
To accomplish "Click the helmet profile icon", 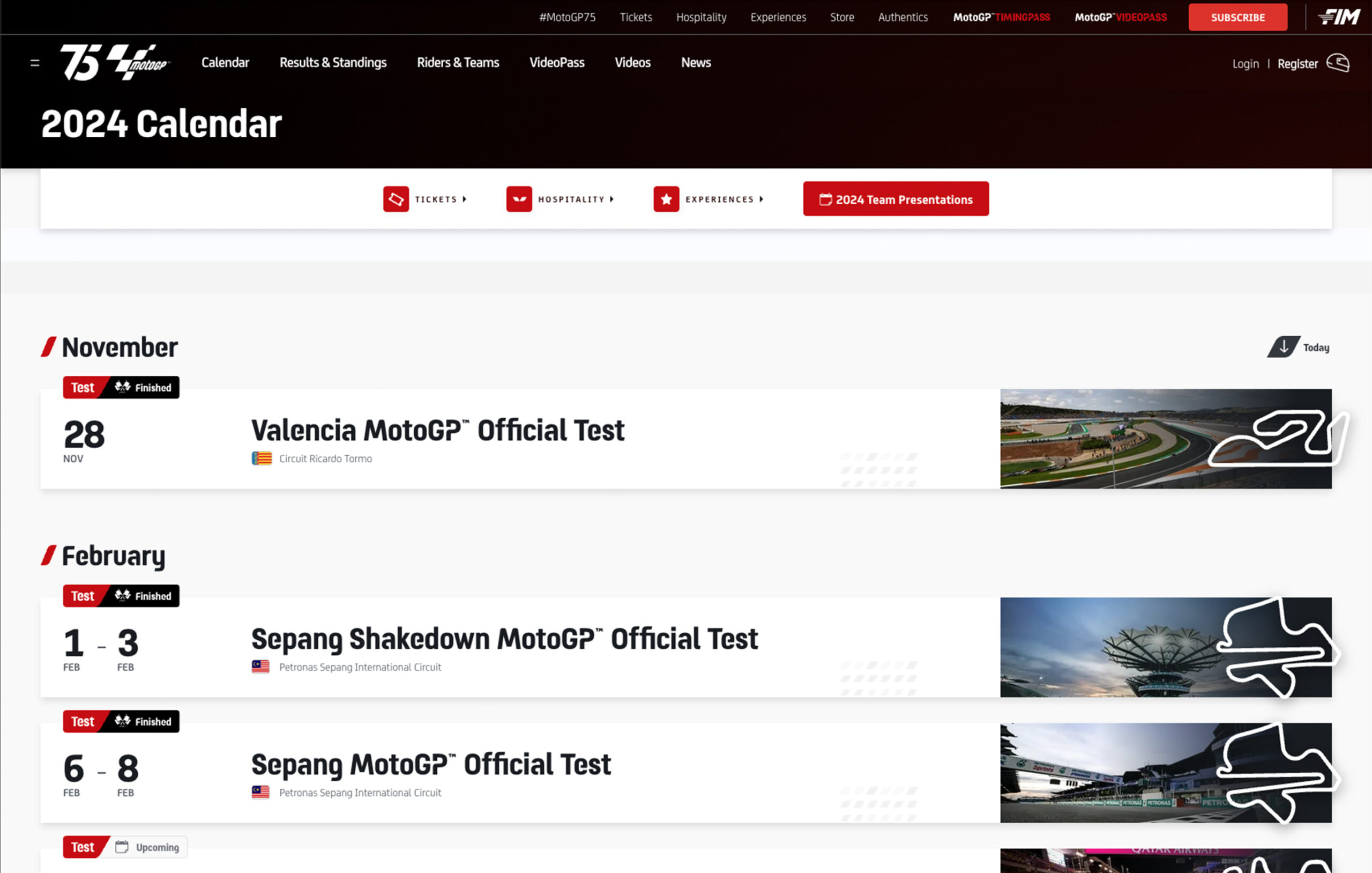I will click(1338, 63).
